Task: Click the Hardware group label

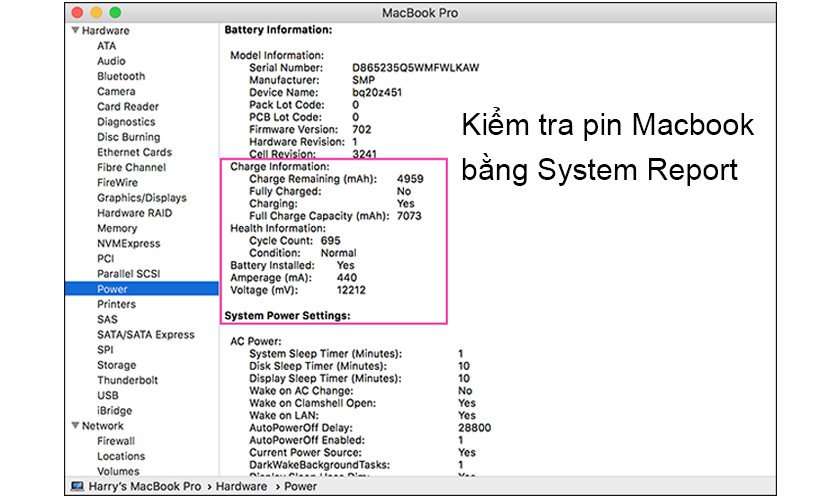Action: (x=106, y=31)
